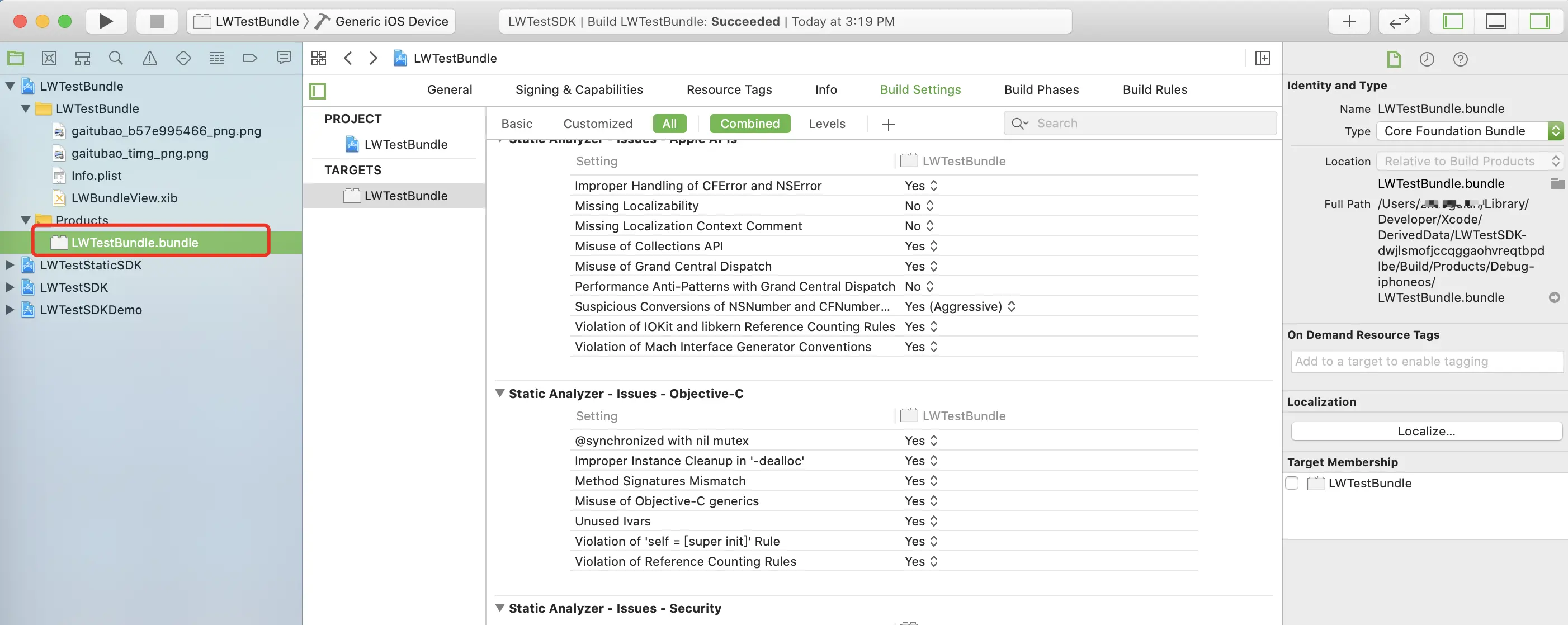This screenshot has height=625, width=1568.
Task: Click the Run play button
Action: pos(106,21)
